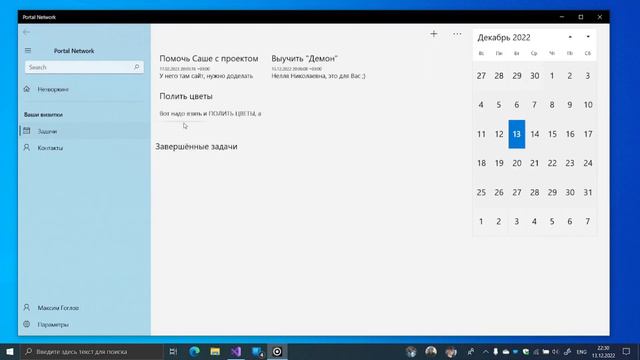Click the magnifier icon in Search box
This screenshot has height=360, width=640.
coord(136,67)
